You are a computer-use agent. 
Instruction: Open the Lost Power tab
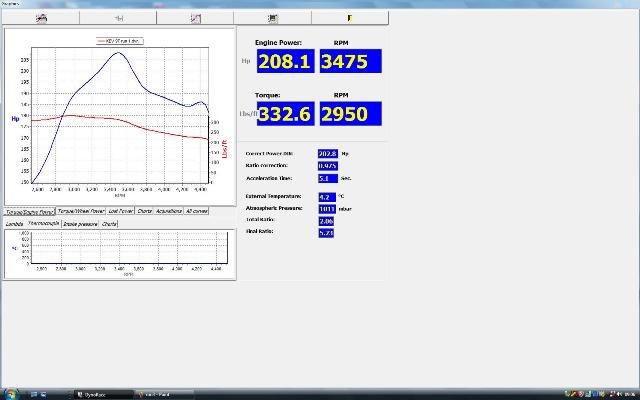coord(120,211)
